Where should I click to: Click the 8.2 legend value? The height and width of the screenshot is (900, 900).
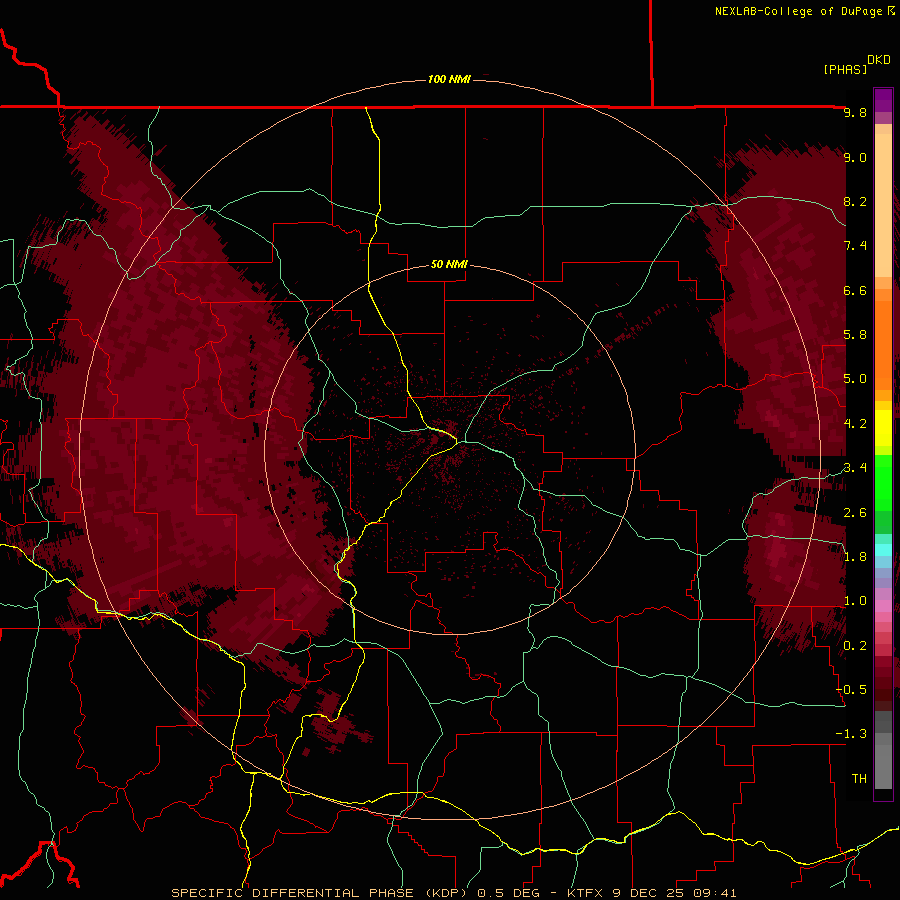[855, 201]
